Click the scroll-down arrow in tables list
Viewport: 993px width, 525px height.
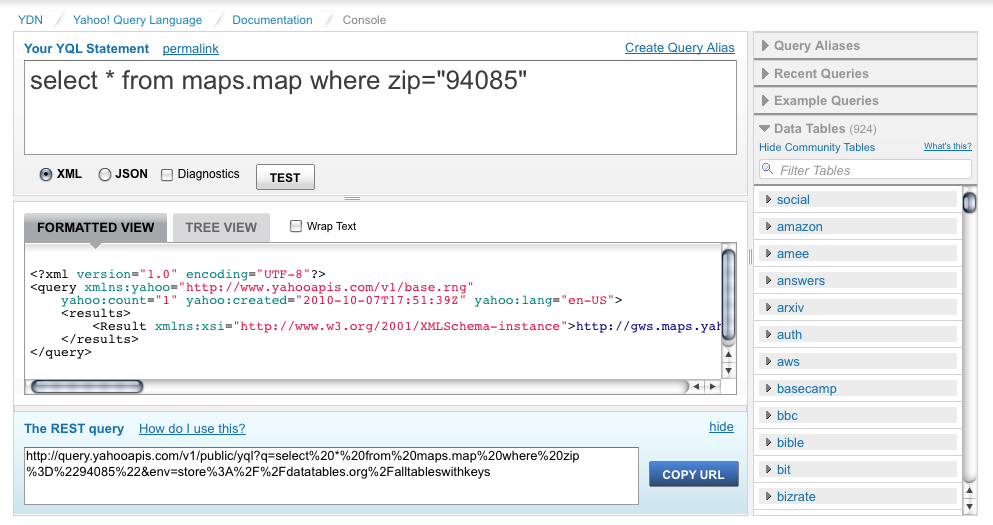pyautogui.click(x=969, y=507)
